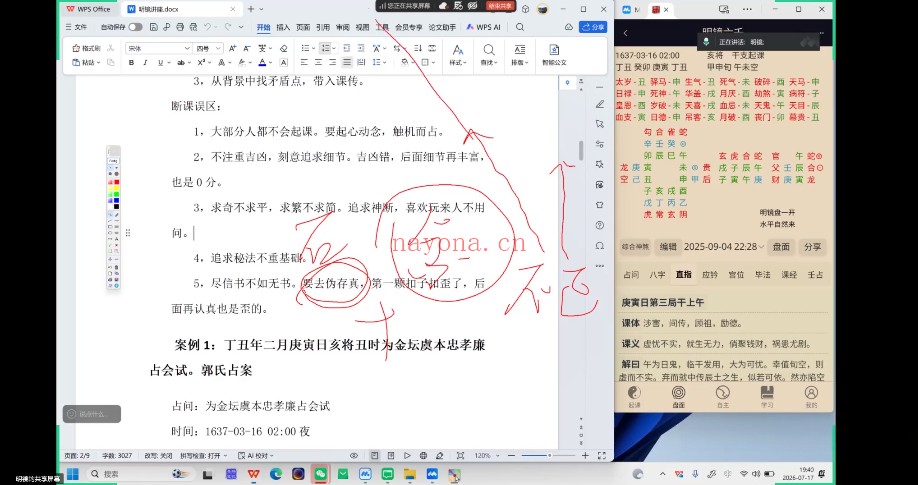Switch to 审阅 ribbon tab

pos(342,27)
